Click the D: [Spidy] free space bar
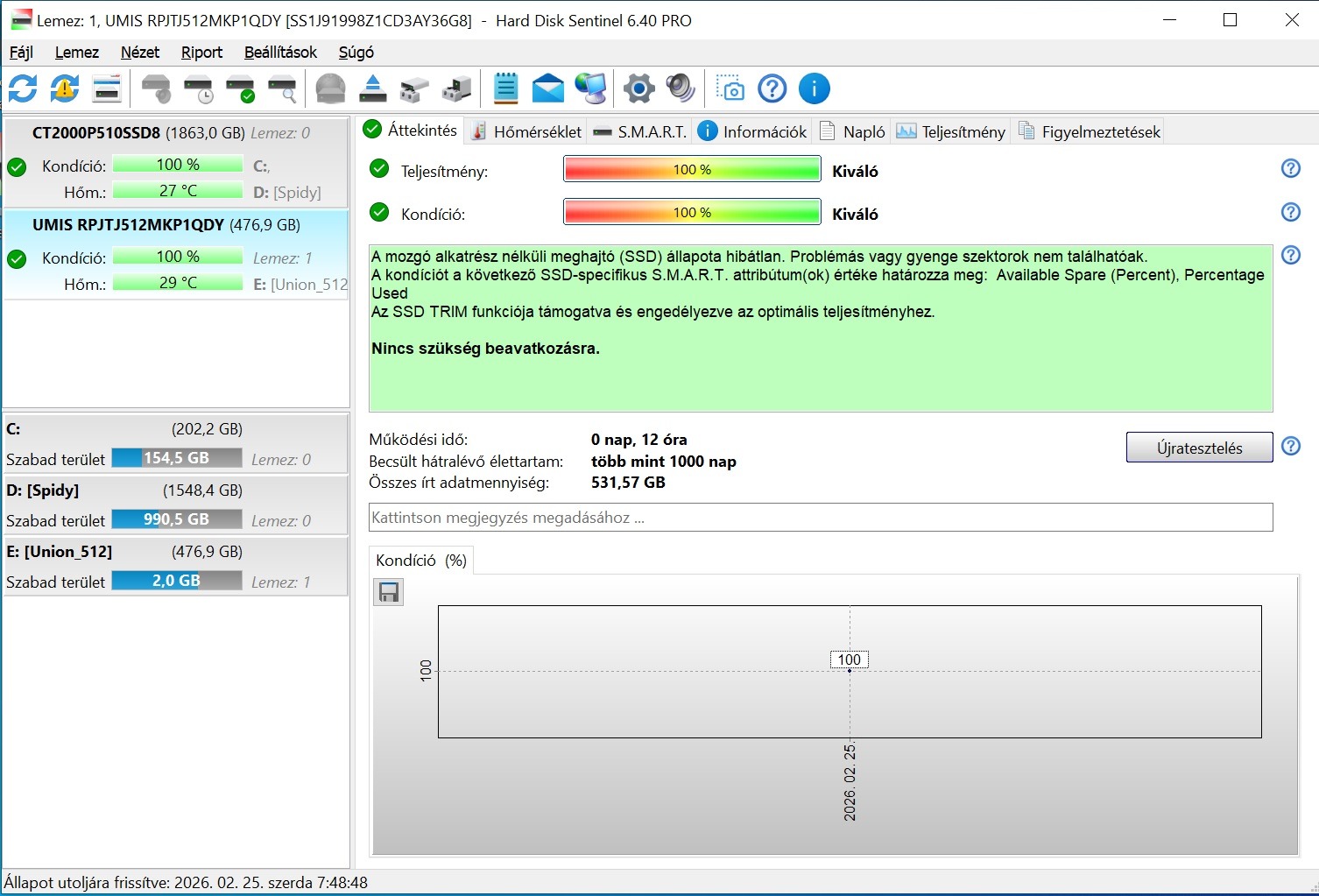The width and height of the screenshot is (1319, 896). click(x=177, y=519)
